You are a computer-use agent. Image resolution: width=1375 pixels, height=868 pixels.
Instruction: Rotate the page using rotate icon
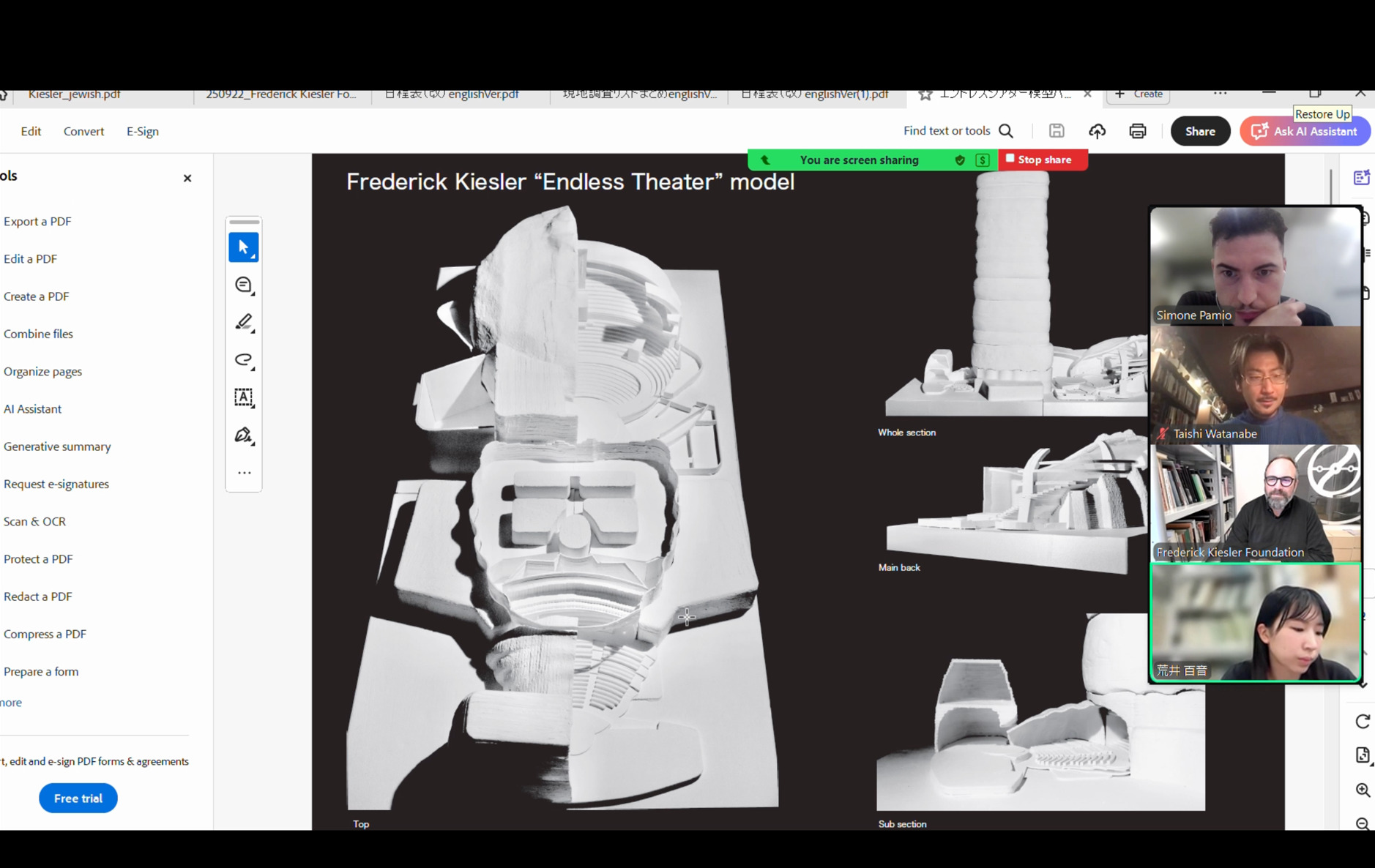(x=1362, y=722)
